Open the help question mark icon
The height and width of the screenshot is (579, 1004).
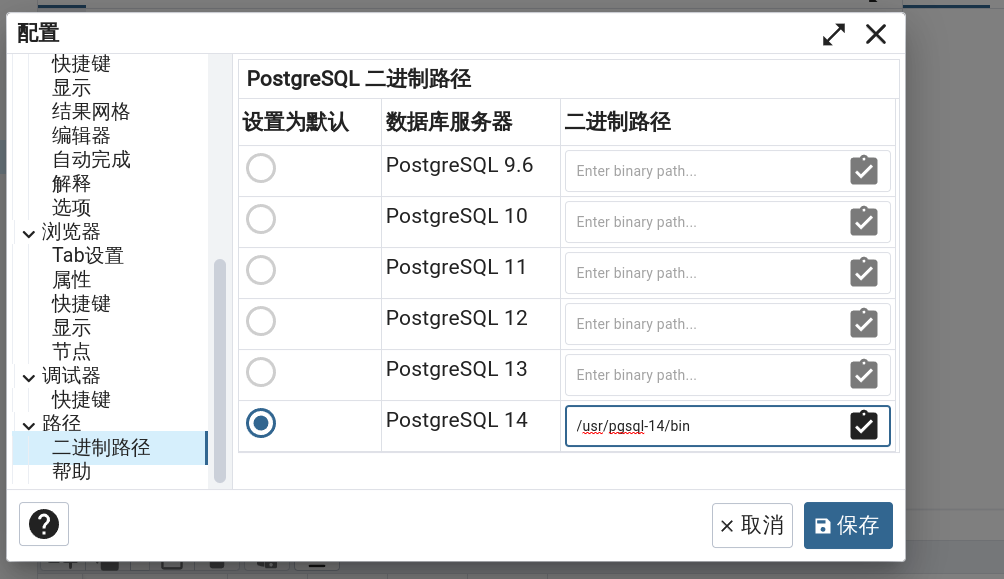point(44,524)
